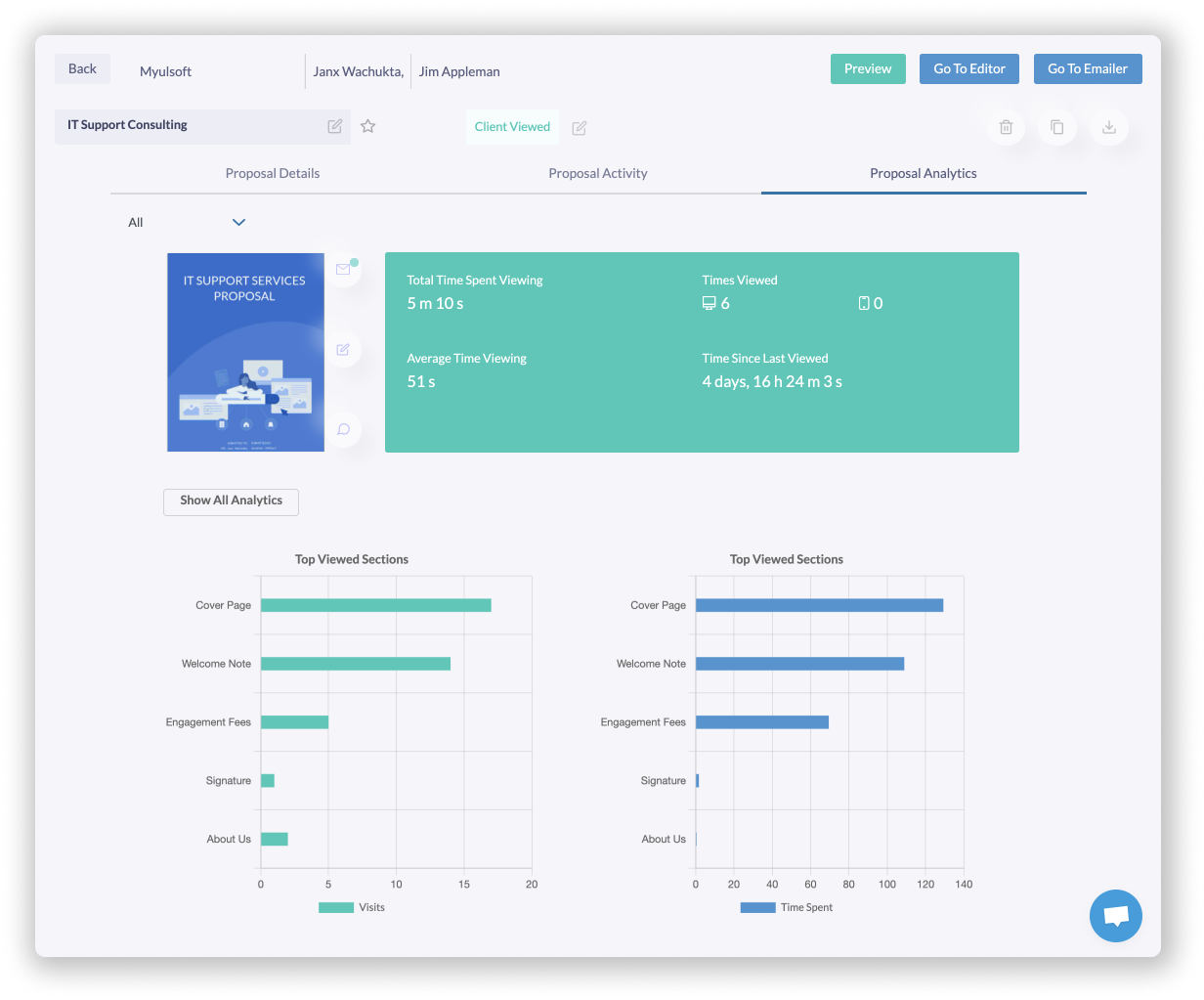Click the Preview button
Screen dimensions: 1204x1000
(868, 68)
